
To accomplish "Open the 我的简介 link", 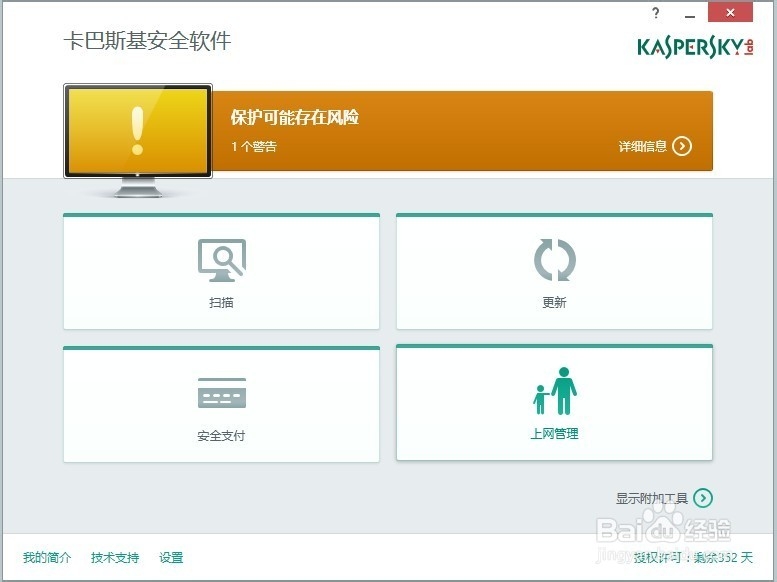I will point(47,558).
